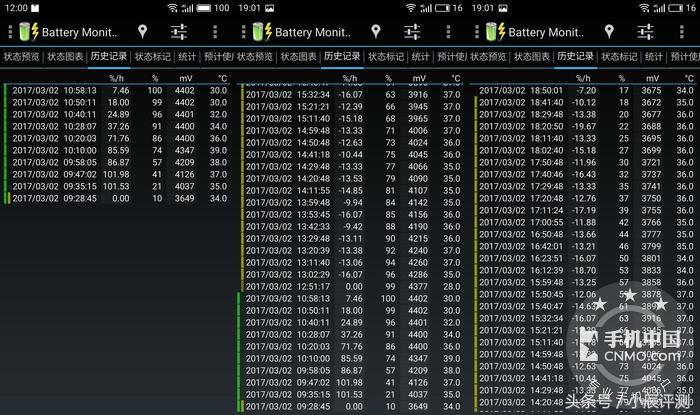Tap the notification icon beside the 12:00 clock
Viewport: 700px width, 415px height.
point(35,8)
